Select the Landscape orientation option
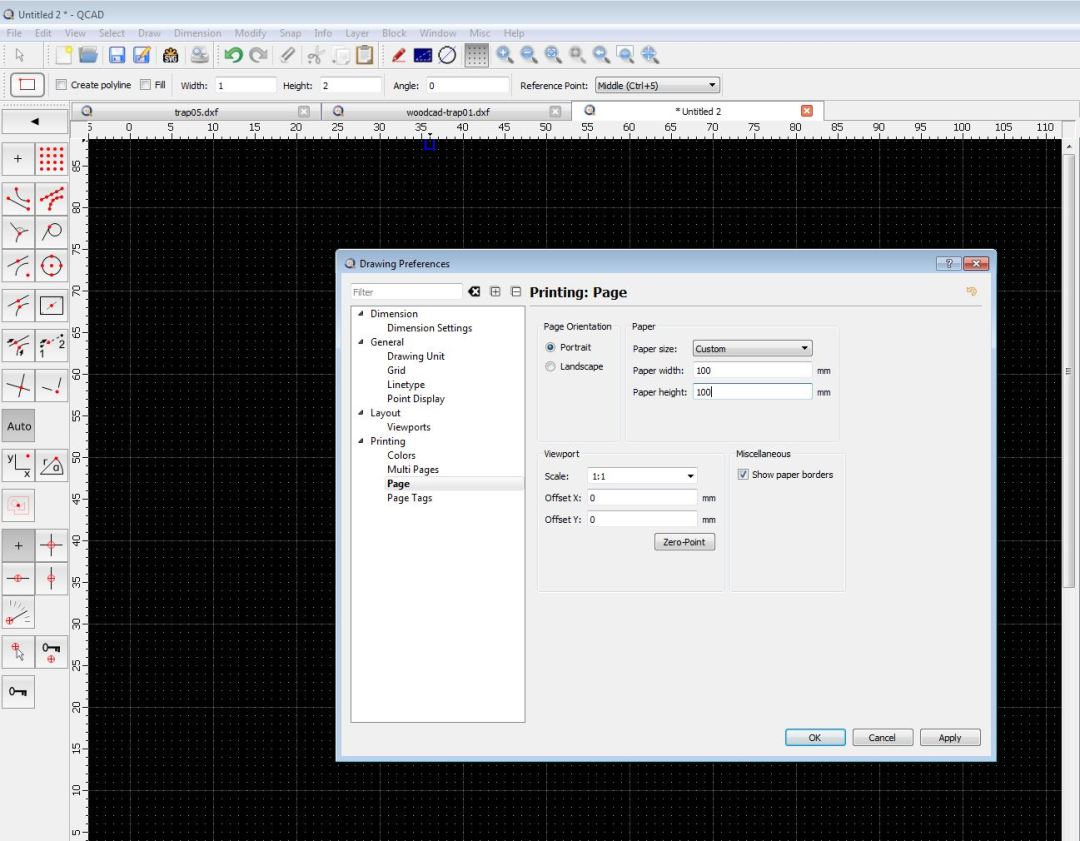1080x841 pixels. point(551,367)
